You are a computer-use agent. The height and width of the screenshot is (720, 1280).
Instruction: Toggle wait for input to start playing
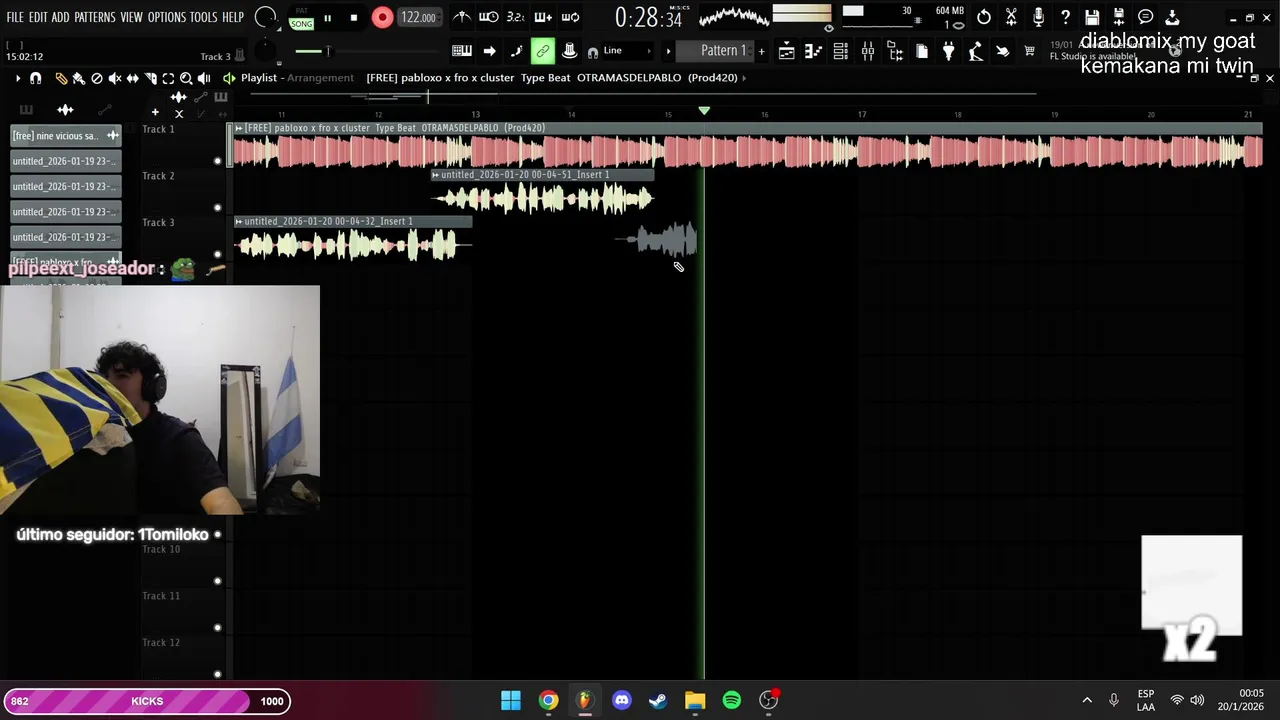click(488, 17)
